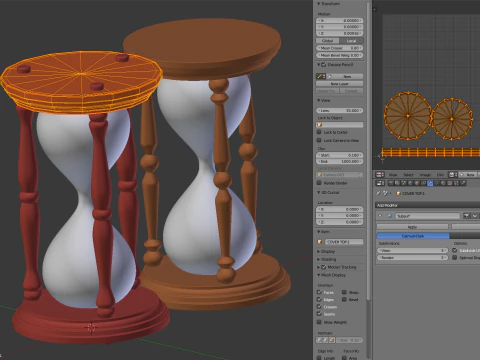Viewport: 480px width, 360px height.
Task: Open the UVs menu in UV editor
Action: 440,175
